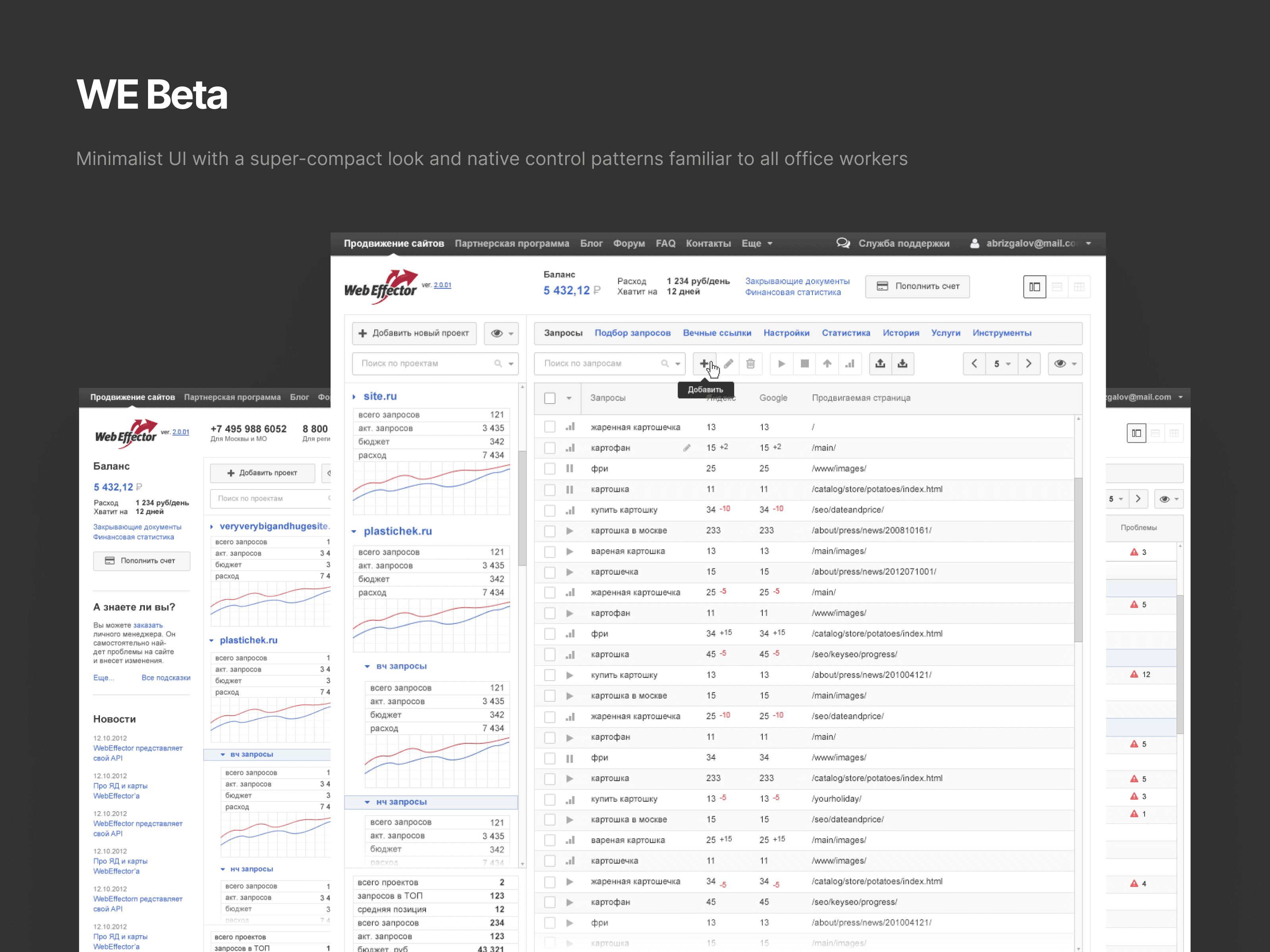Click the upload export icon
The height and width of the screenshot is (952, 1270).
pos(880,363)
